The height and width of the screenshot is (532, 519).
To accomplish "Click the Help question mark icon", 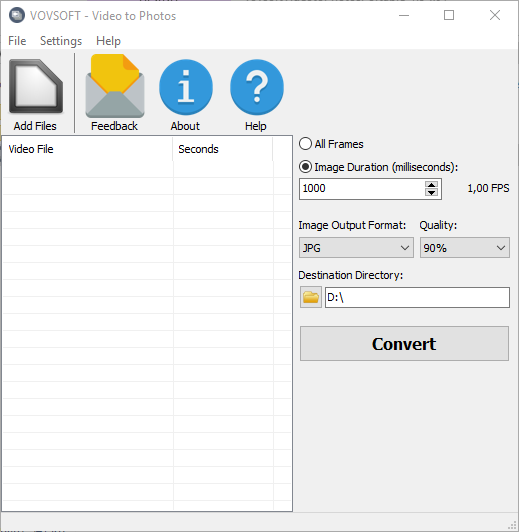I will [x=257, y=87].
